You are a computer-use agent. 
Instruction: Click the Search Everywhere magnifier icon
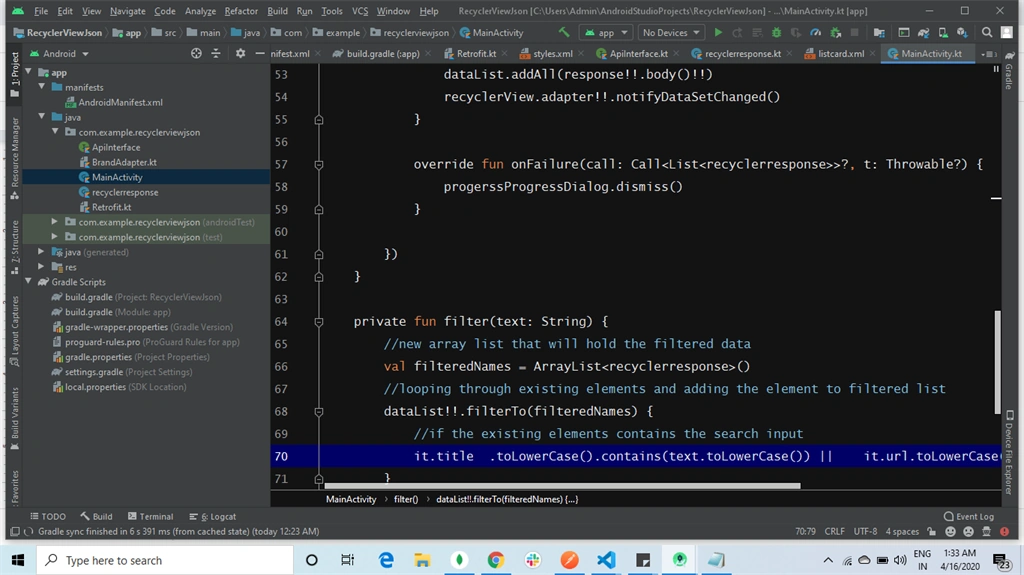click(x=987, y=32)
